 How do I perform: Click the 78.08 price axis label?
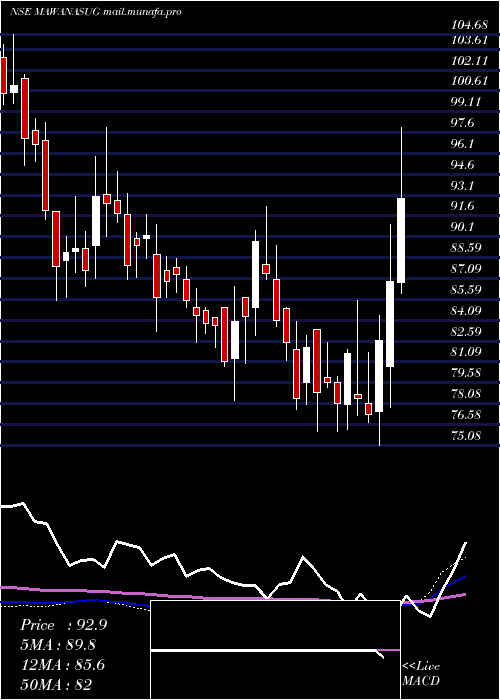(467, 393)
